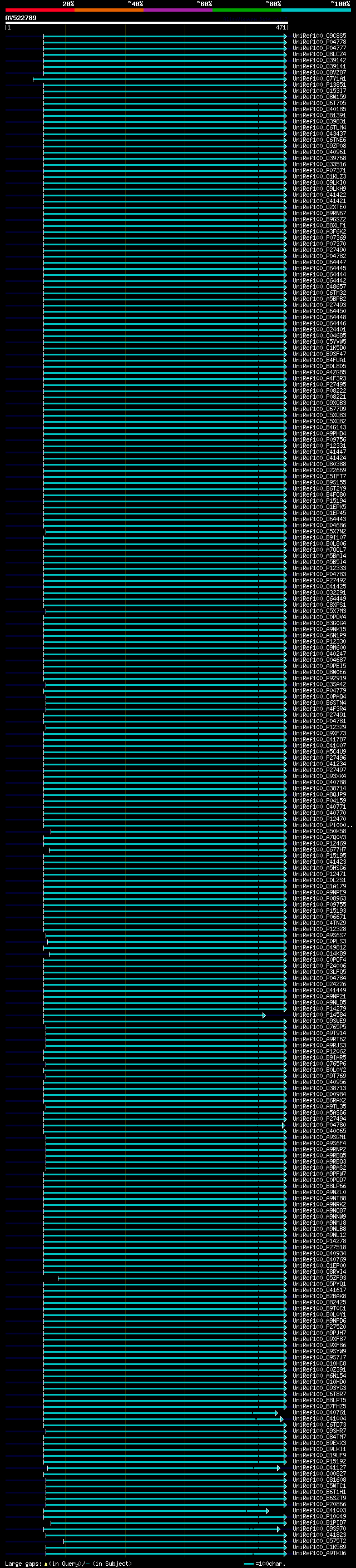Select hit label UniRef100_O64447
This screenshot has height=1568, width=356.
click(319, 263)
